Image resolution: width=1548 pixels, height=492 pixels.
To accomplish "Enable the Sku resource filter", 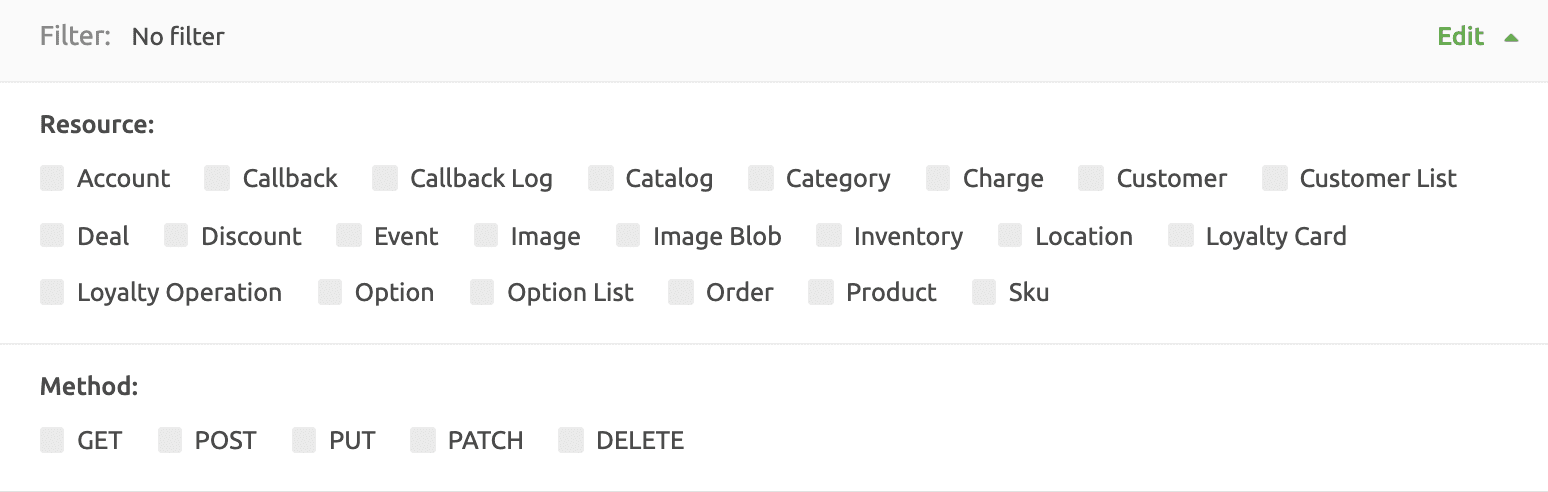I will coord(985,293).
